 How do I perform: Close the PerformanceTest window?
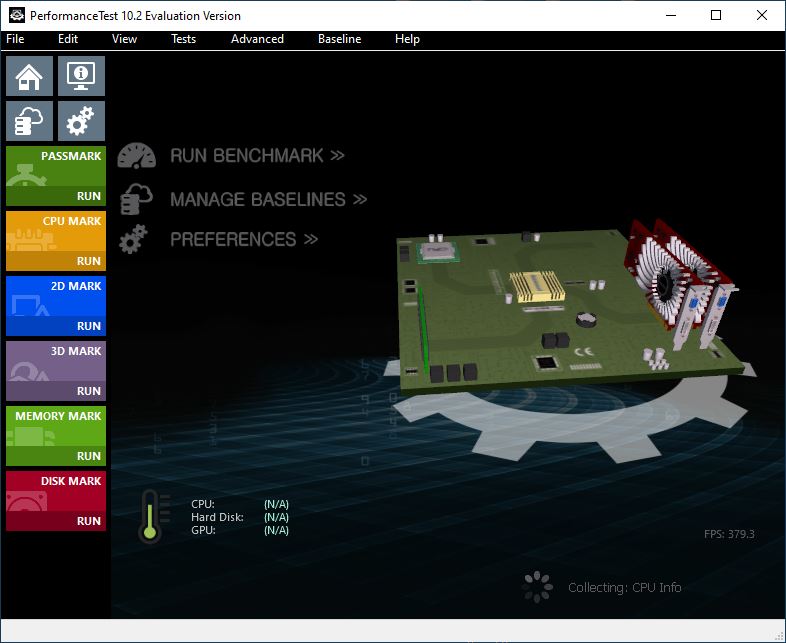[x=761, y=16]
